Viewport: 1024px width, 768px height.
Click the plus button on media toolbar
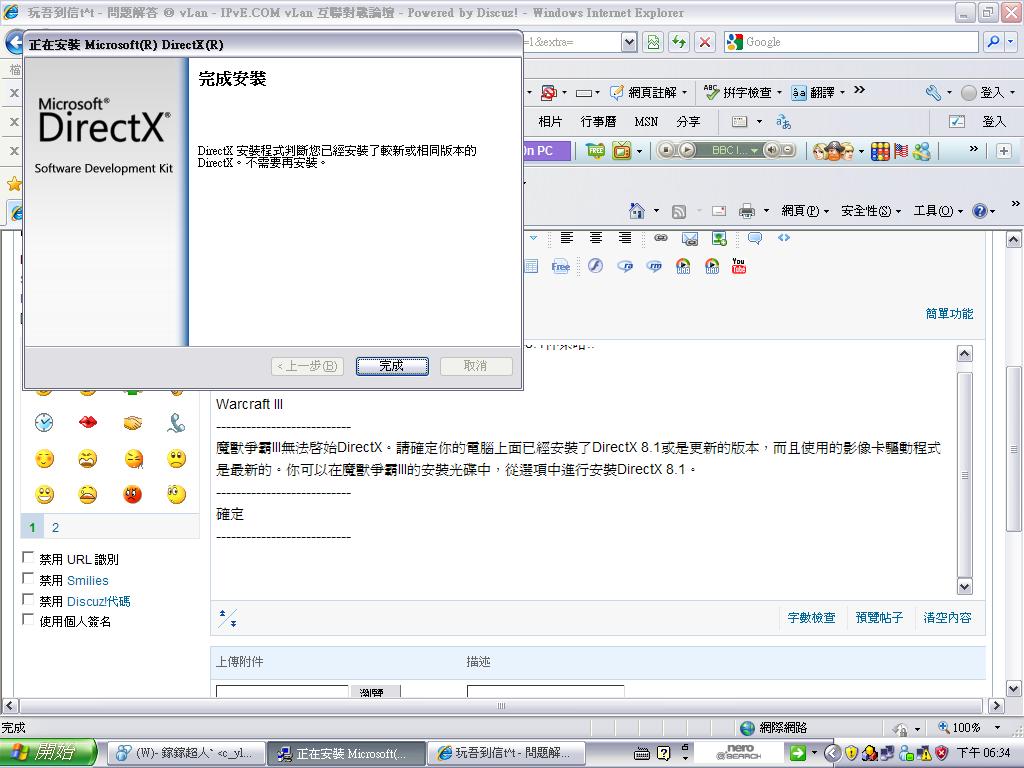(1004, 151)
